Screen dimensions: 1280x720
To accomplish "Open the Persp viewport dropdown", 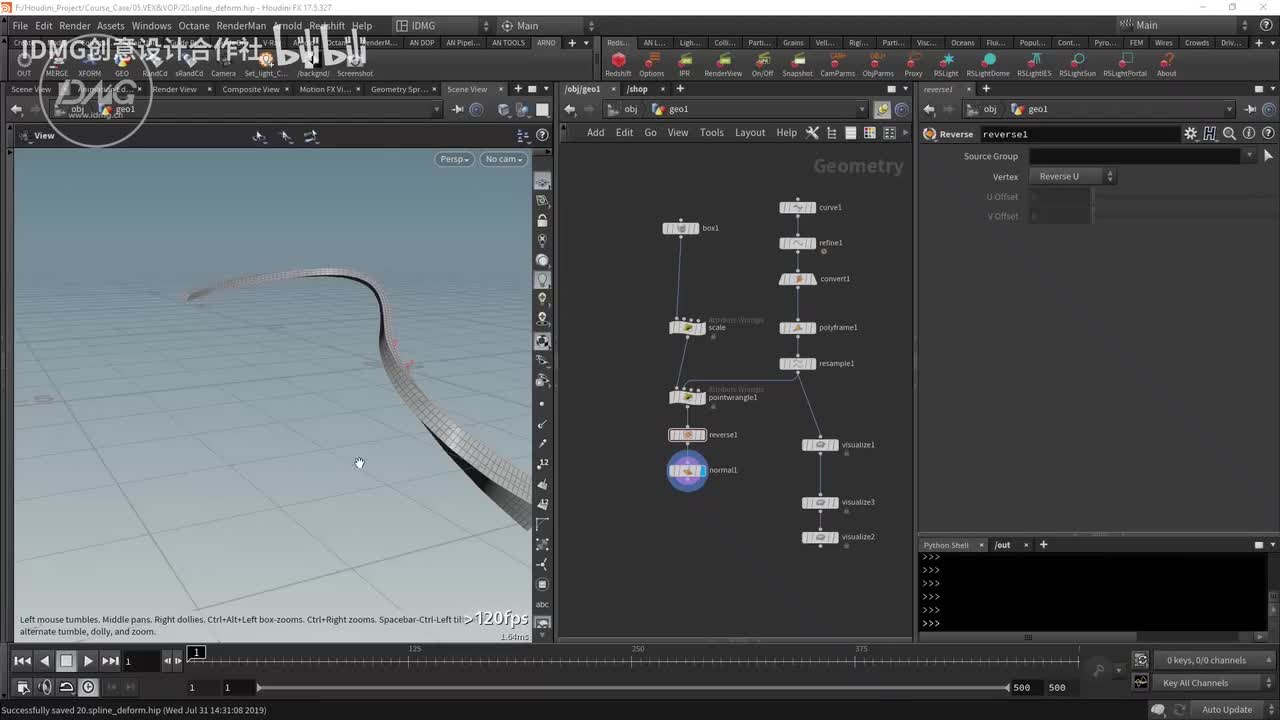I will click(453, 159).
